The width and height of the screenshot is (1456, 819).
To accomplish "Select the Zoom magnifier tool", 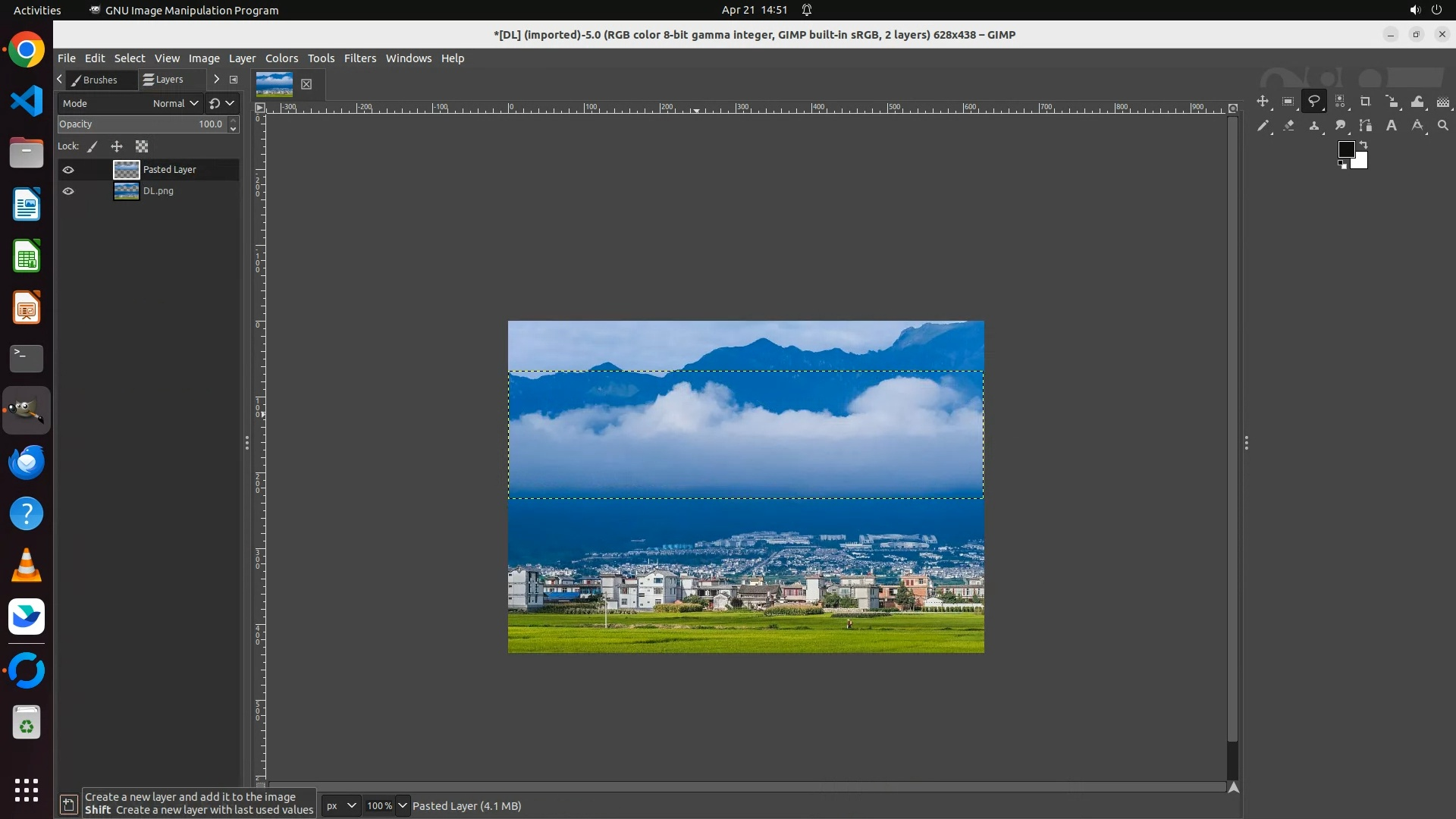I will (1443, 126).
